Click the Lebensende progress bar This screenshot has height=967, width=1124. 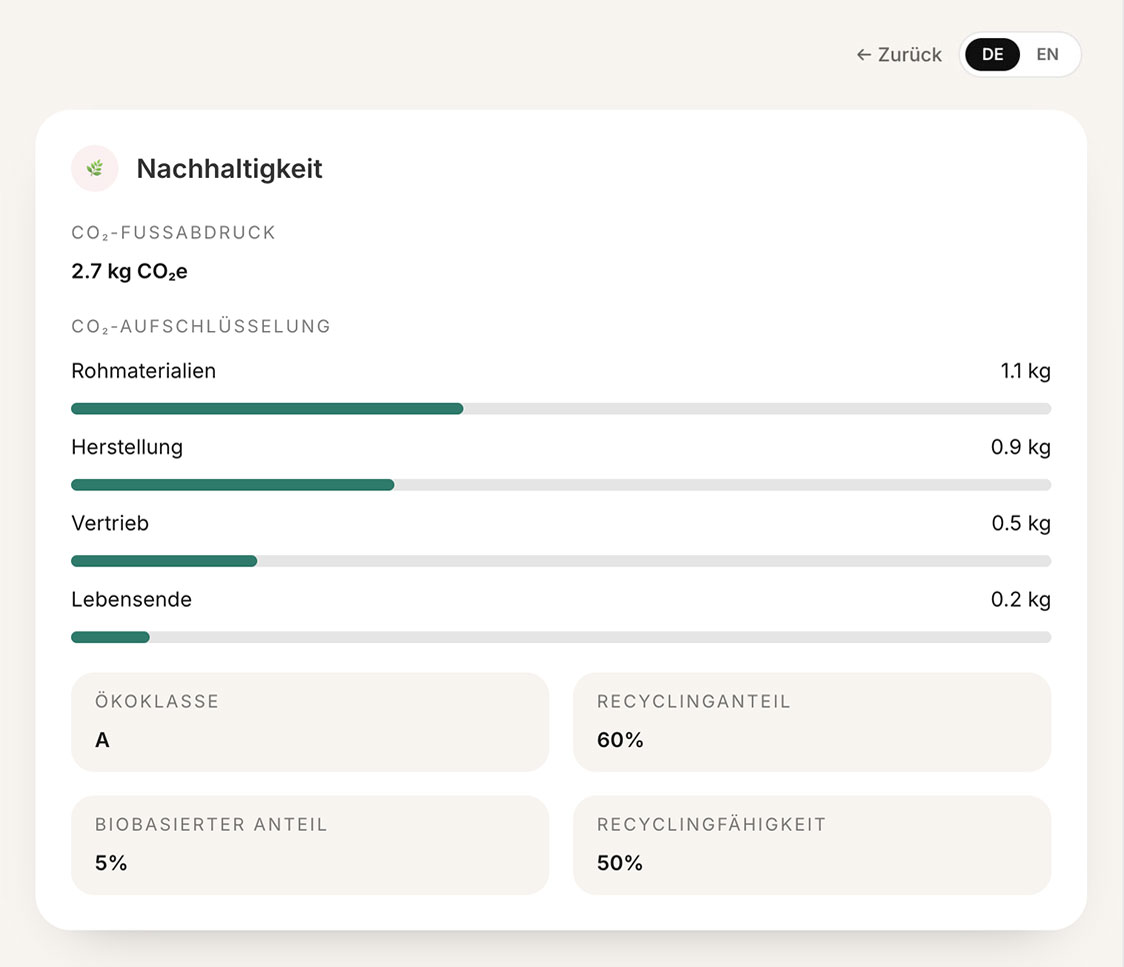560,637
